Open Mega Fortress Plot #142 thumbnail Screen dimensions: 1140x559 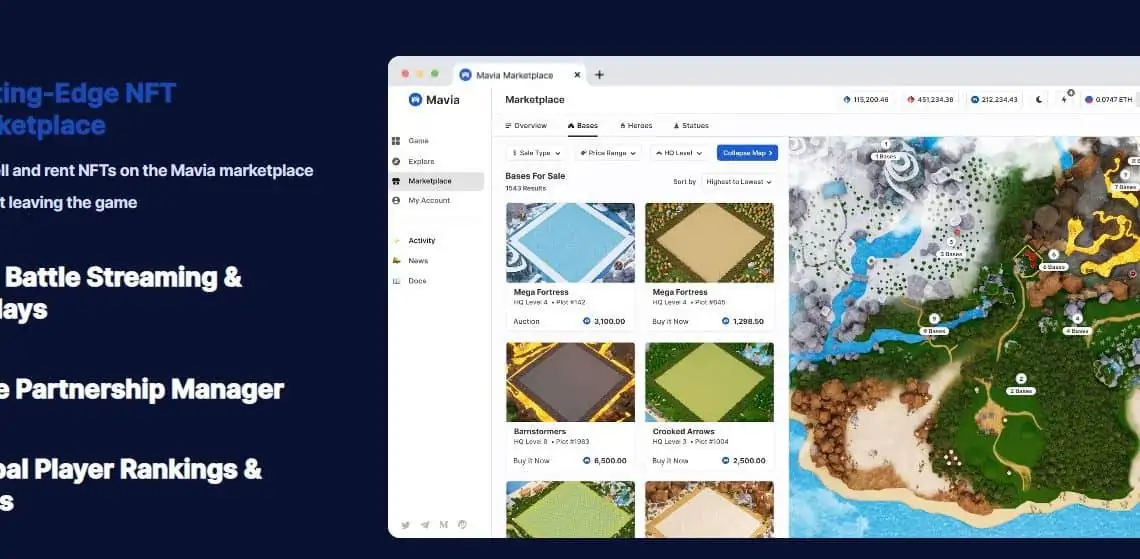(x=571, y=243)
